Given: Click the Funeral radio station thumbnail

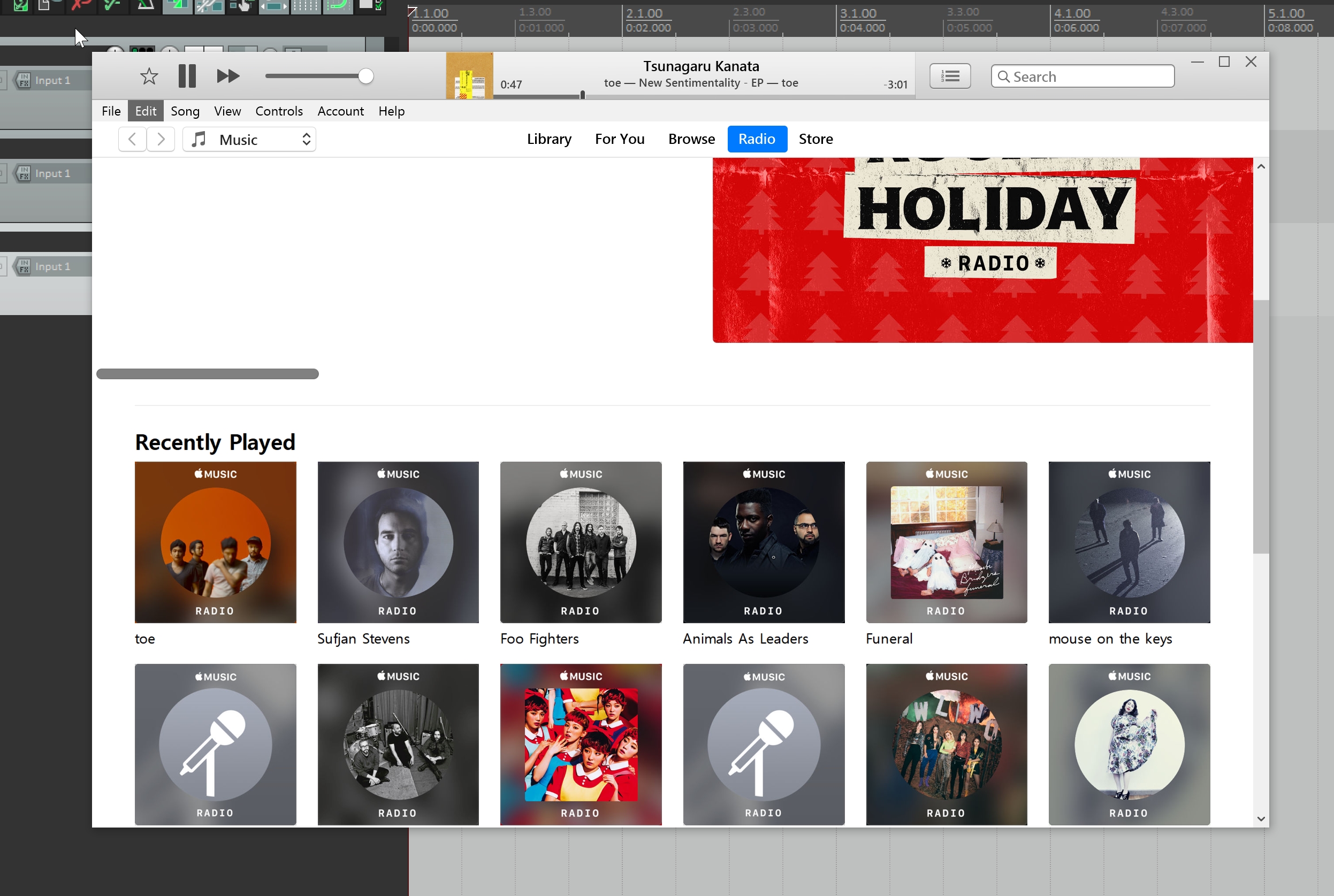Looking at the screenshot, I should pyautogui.click(x=946, y=542).
